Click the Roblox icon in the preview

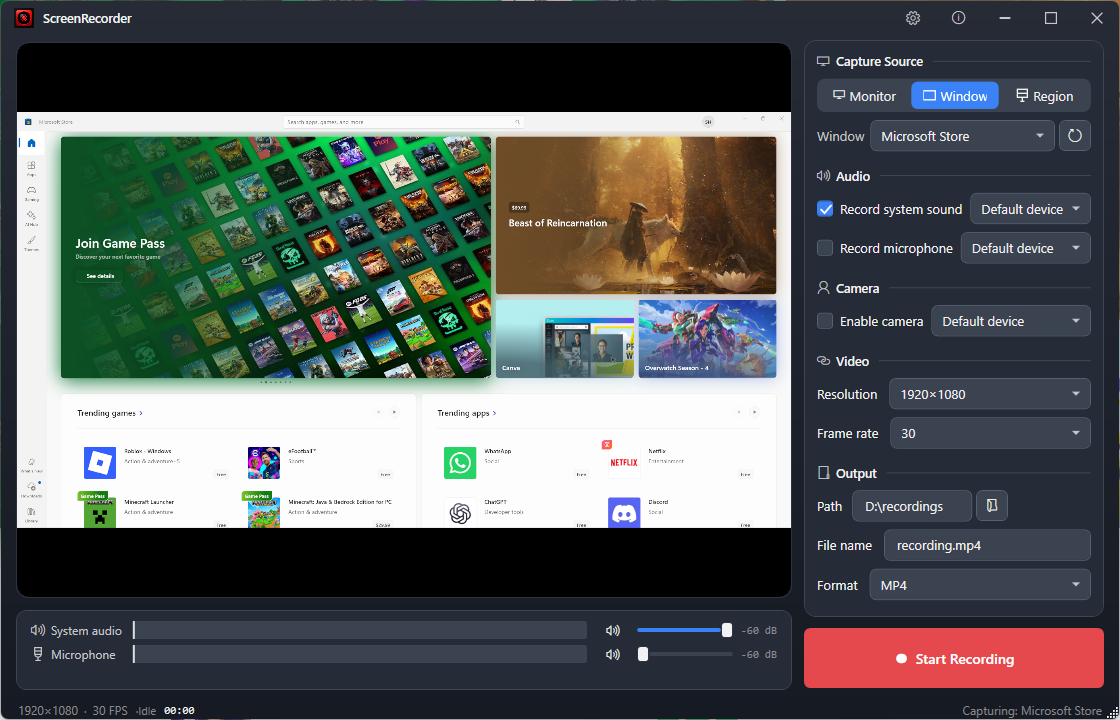coord(100,463)
